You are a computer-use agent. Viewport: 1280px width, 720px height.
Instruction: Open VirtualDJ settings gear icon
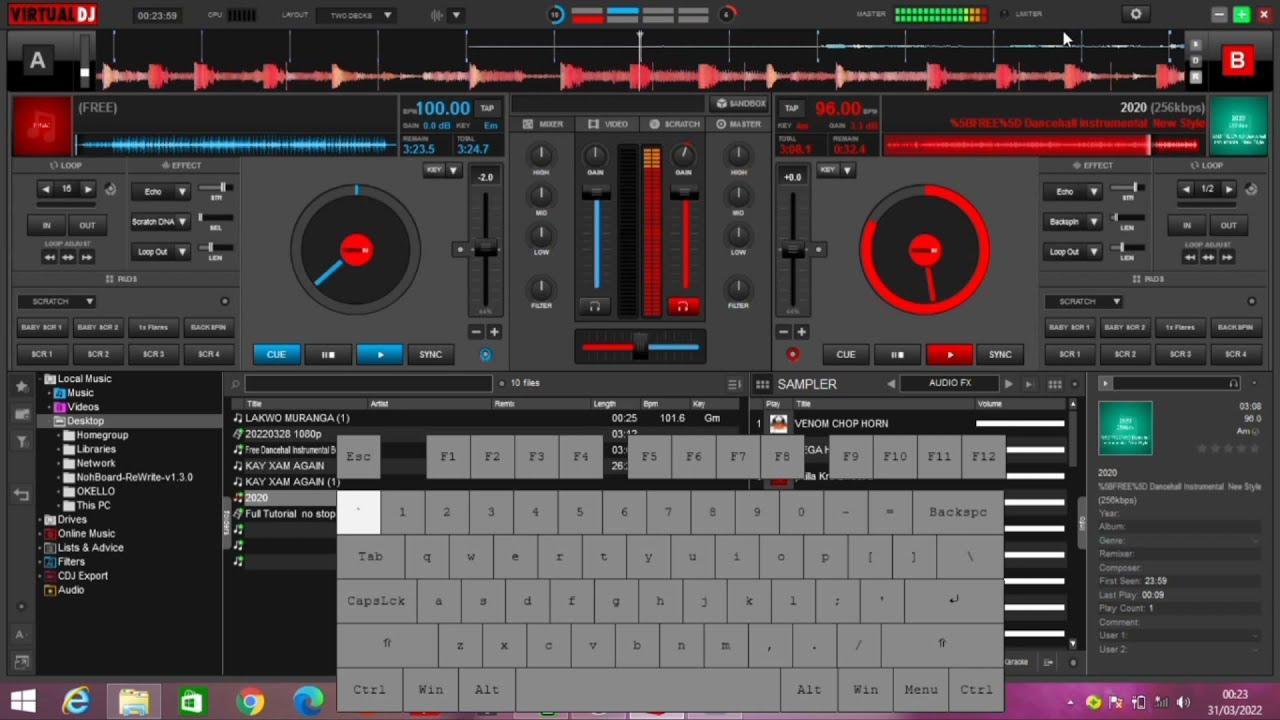(1135, 14)
